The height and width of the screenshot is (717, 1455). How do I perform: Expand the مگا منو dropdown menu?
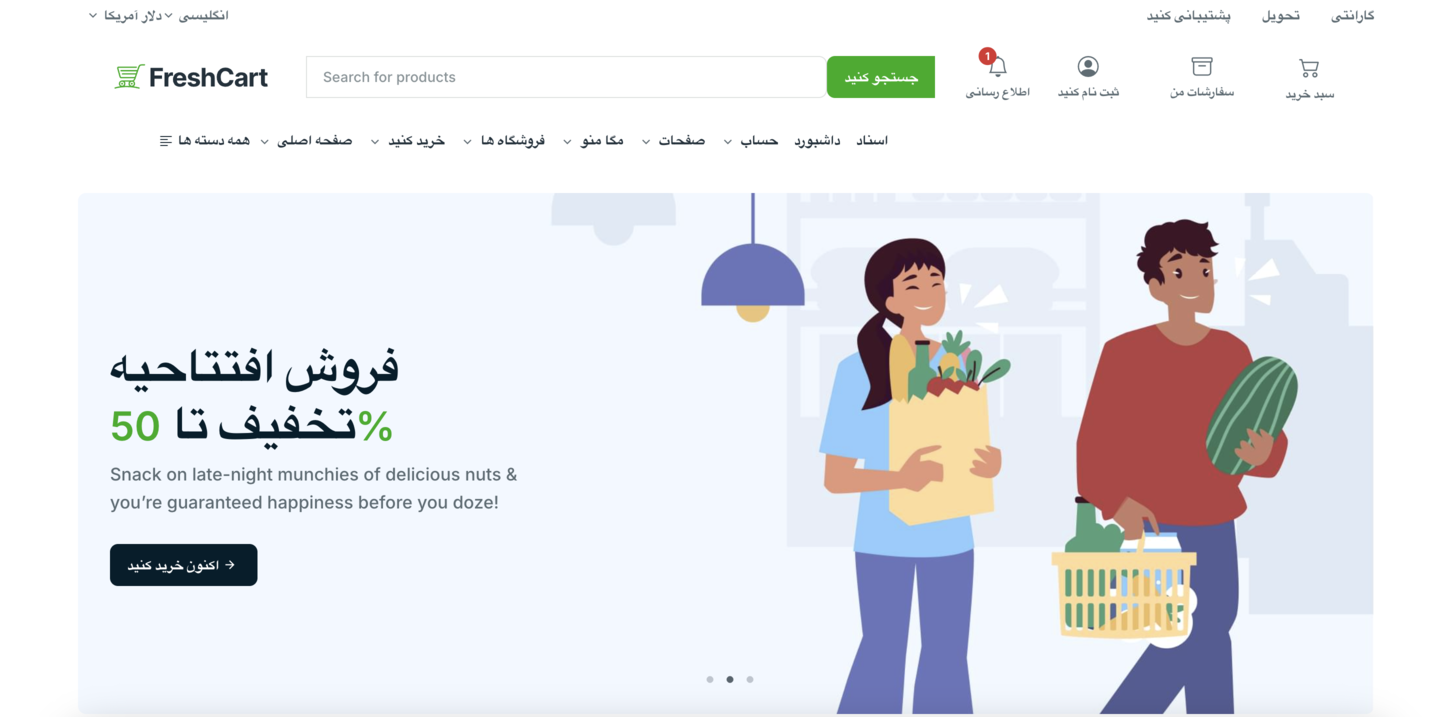(x=593, y=141)
